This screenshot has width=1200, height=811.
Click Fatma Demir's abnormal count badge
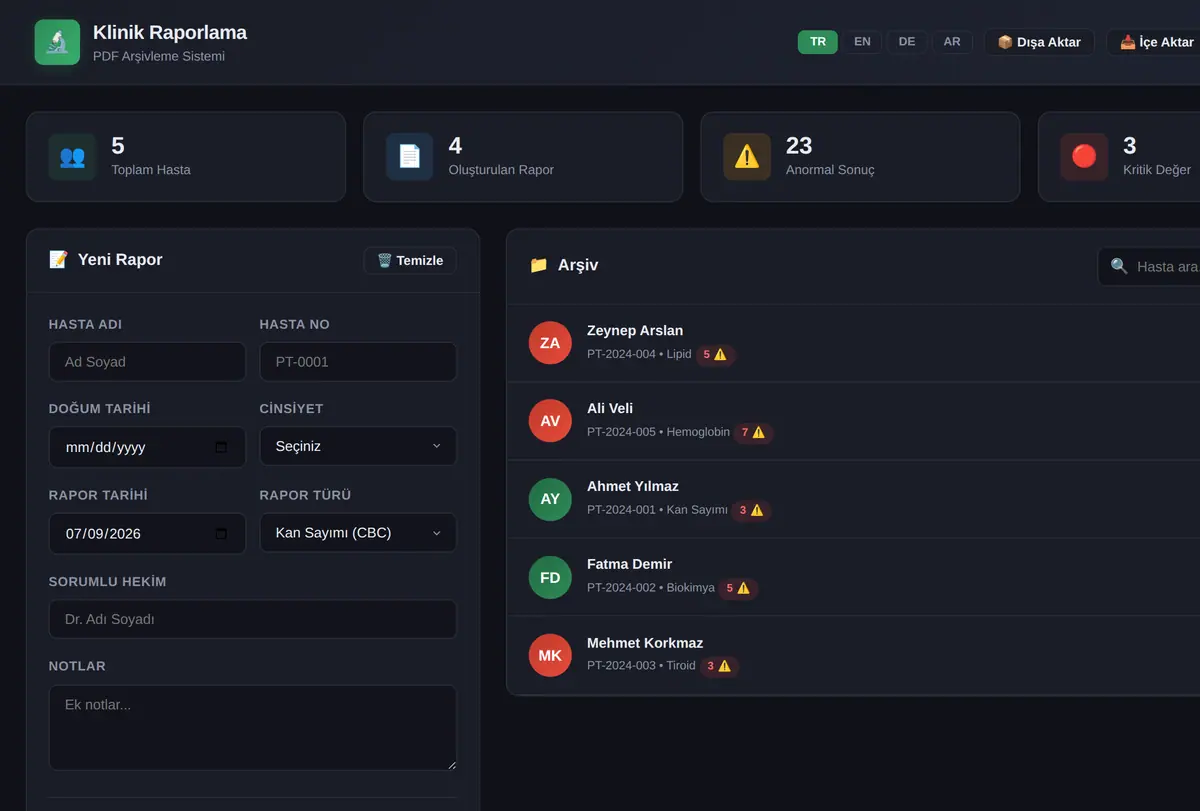739,588
